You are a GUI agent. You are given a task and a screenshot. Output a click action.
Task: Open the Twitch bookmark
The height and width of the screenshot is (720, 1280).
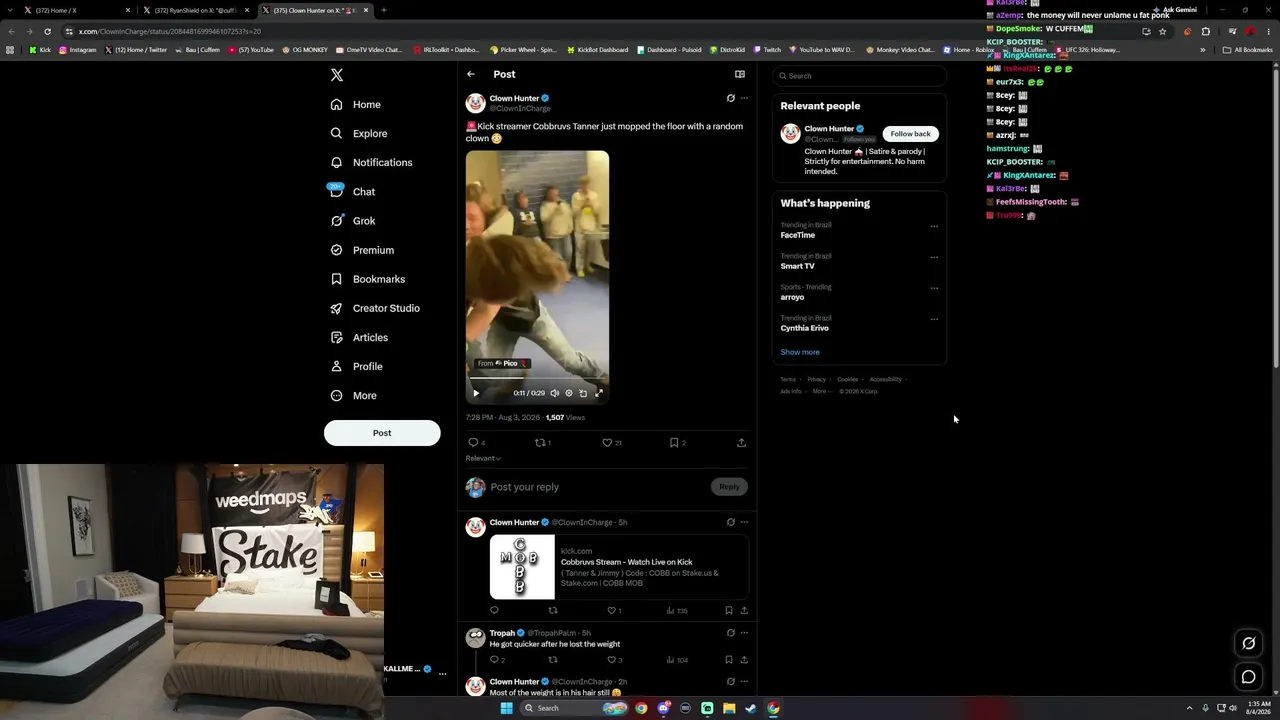click(767, 50)
